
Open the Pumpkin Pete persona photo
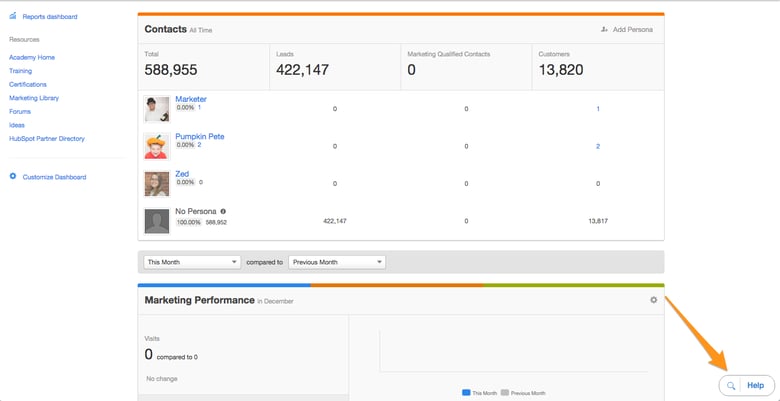(157, 146)
